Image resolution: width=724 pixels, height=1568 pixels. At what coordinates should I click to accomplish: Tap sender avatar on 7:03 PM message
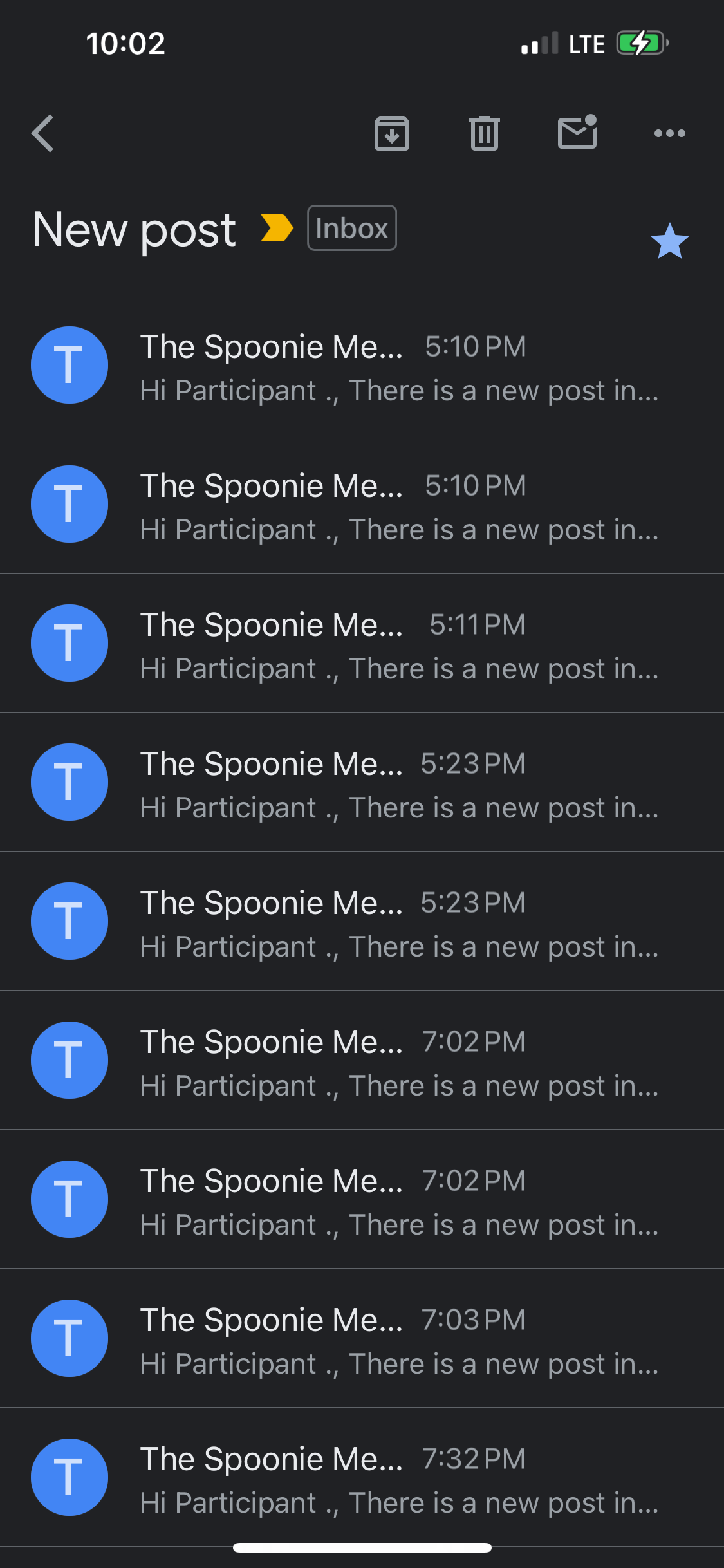70,1338
